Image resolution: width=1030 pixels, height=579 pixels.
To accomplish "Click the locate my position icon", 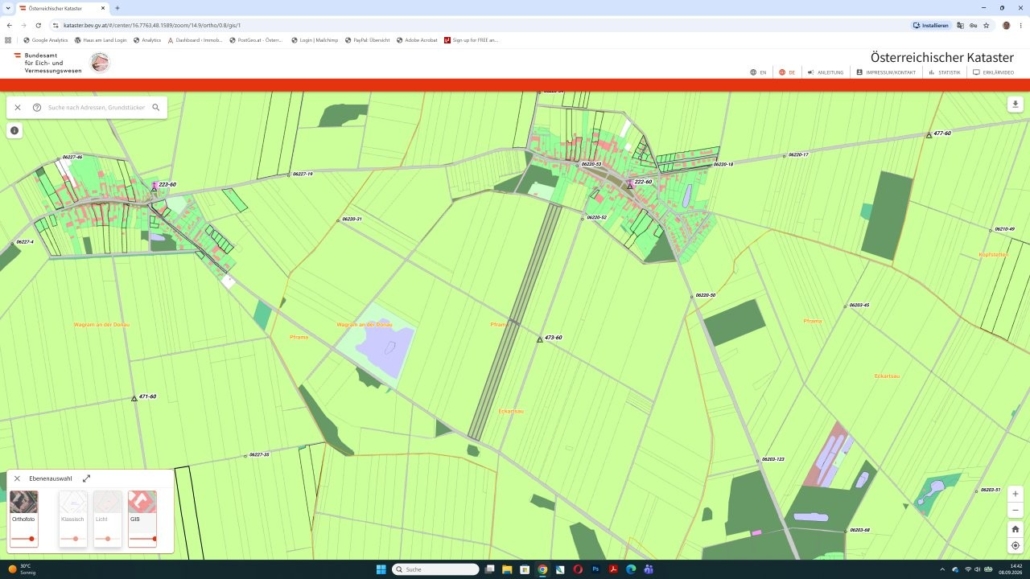I will 1015,545.
